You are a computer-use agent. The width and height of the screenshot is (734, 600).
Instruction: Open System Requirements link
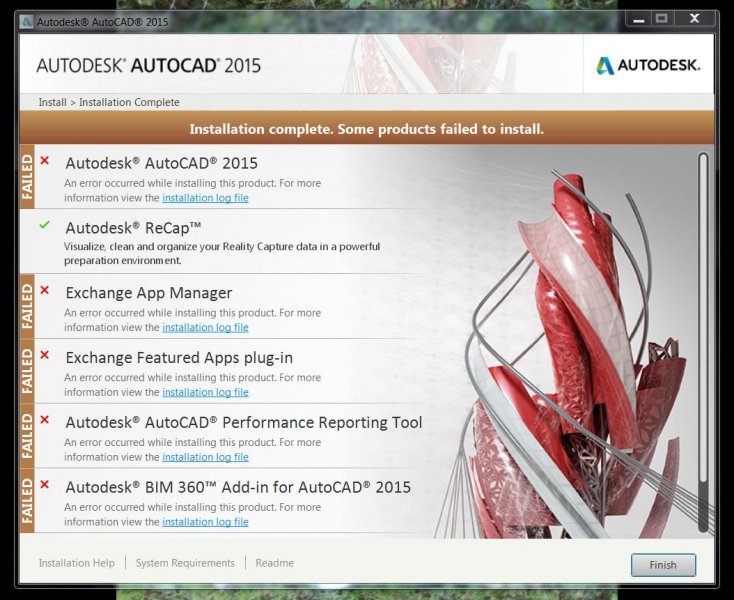185,563
